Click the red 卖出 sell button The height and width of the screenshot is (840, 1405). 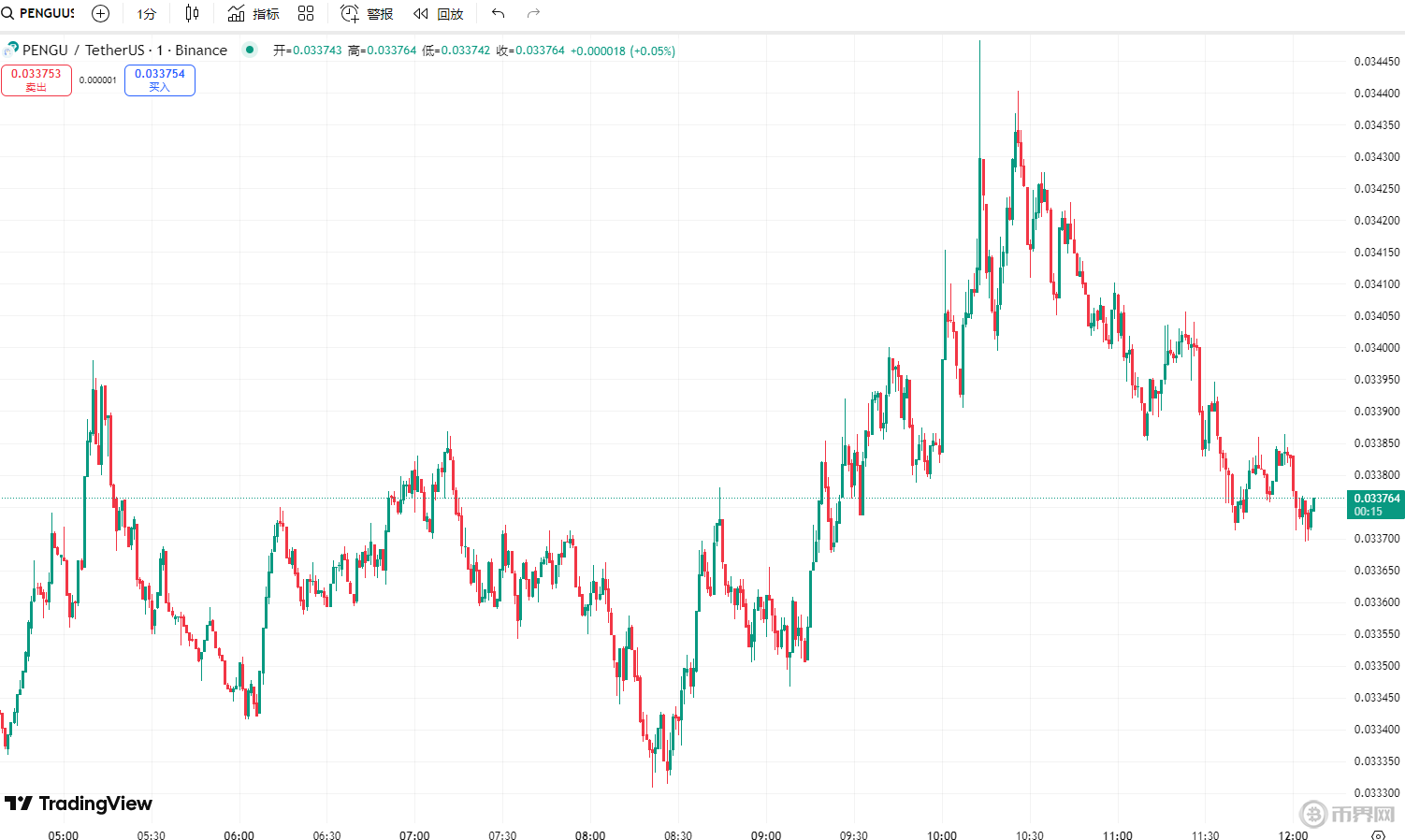36,80
